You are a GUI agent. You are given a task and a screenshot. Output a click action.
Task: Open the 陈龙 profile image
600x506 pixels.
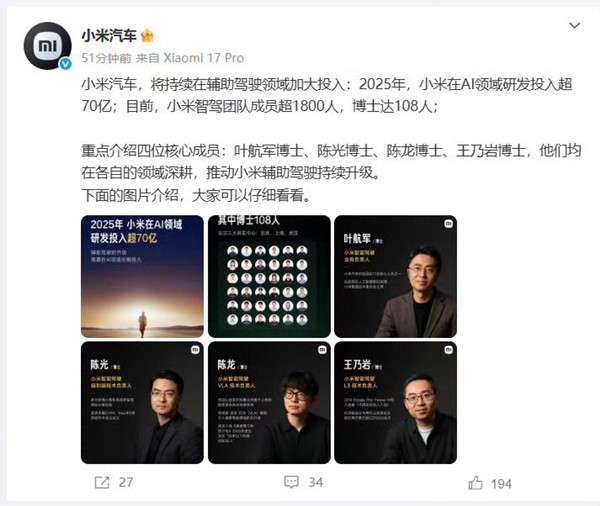(269, 403)
